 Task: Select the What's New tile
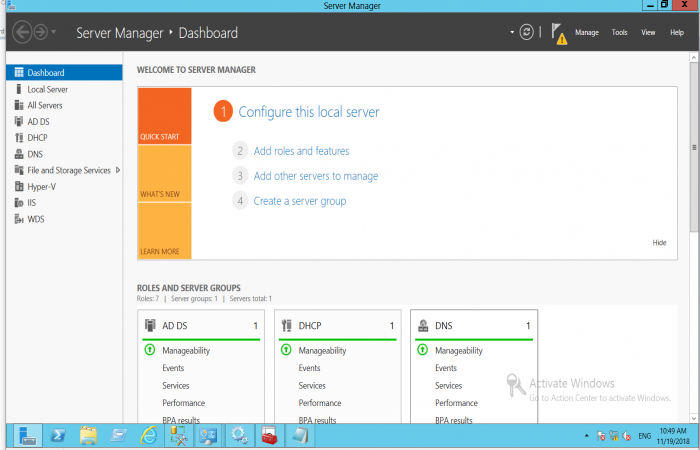[x=164, y=174]
